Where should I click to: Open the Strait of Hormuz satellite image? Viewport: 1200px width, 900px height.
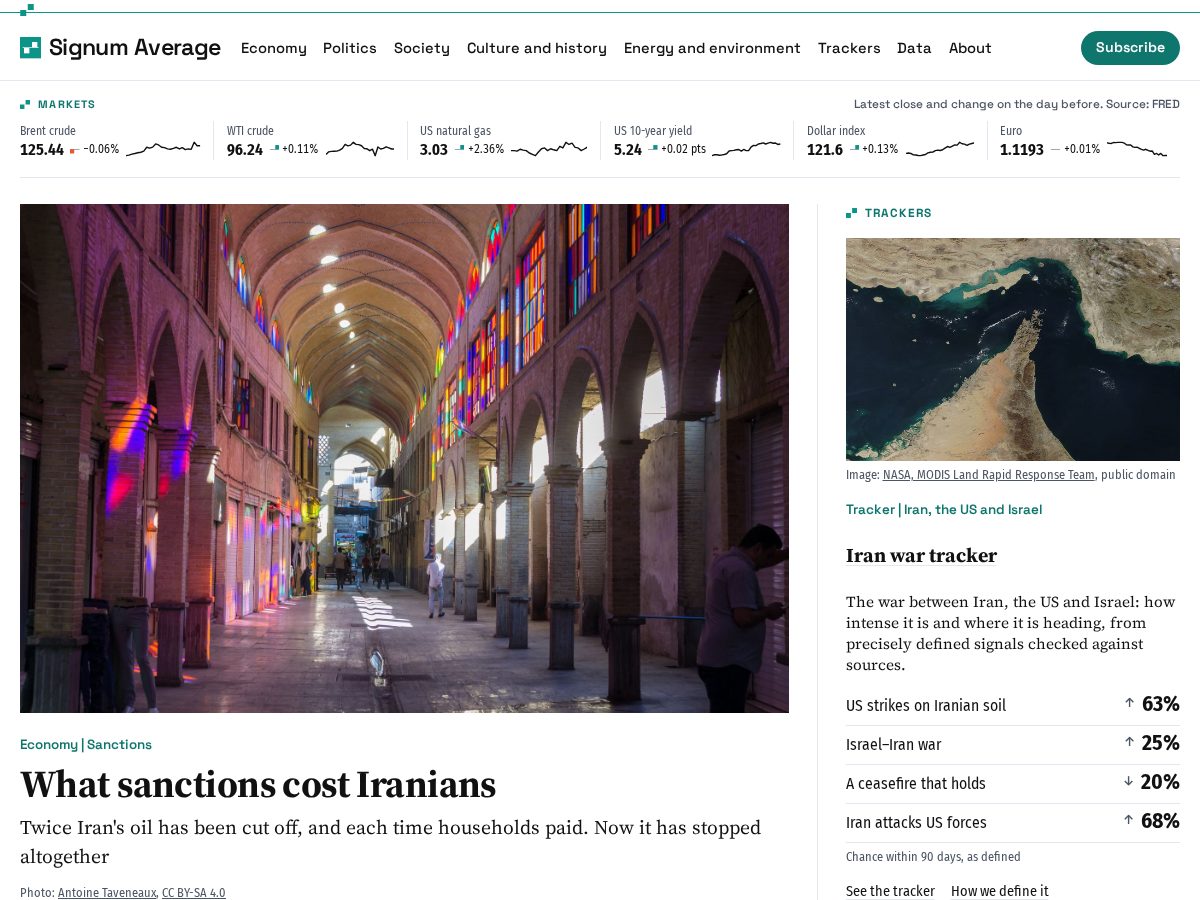(1013, 349)
